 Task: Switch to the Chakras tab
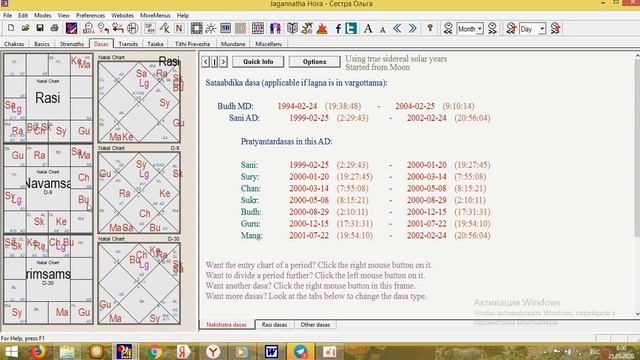pos(14,44)
